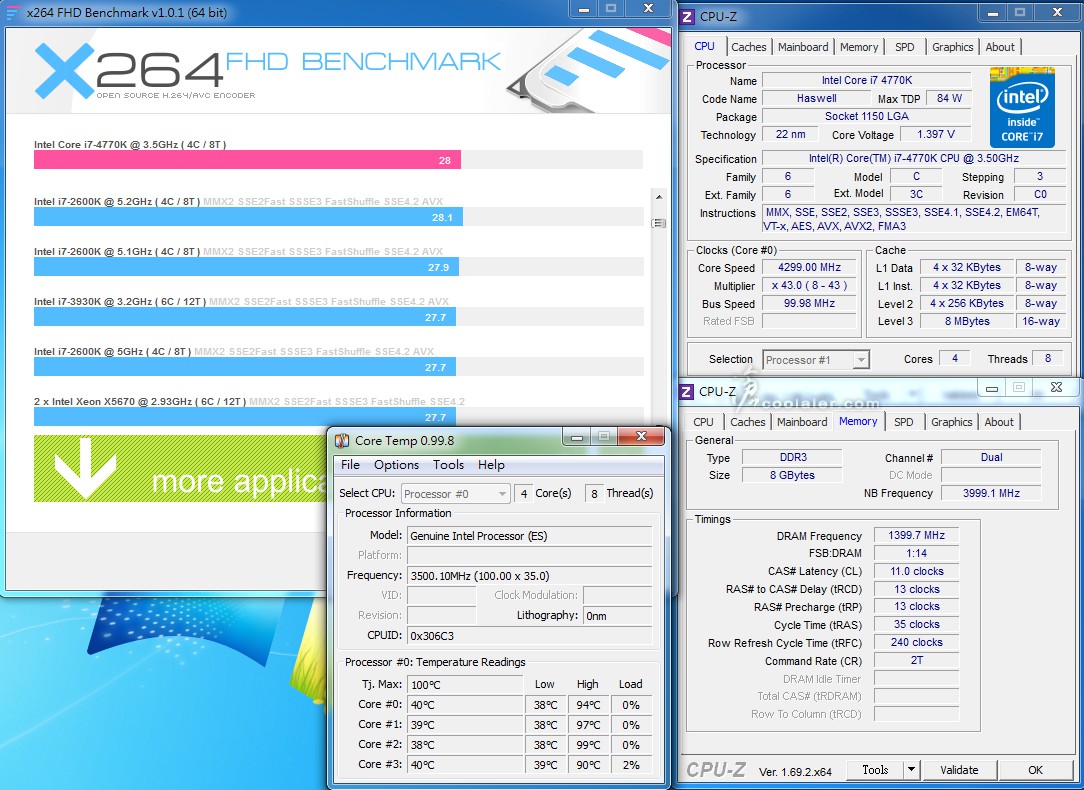Click the Multiplier value x 43.0
The width and height of the screenshot is (1084, 790).
(x=809, y=285)
